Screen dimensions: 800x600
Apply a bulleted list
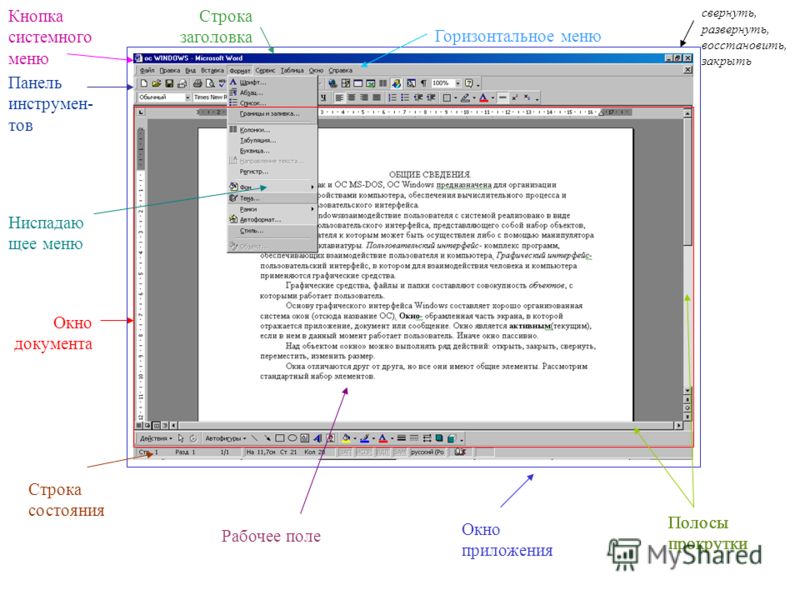pos(405,97)
